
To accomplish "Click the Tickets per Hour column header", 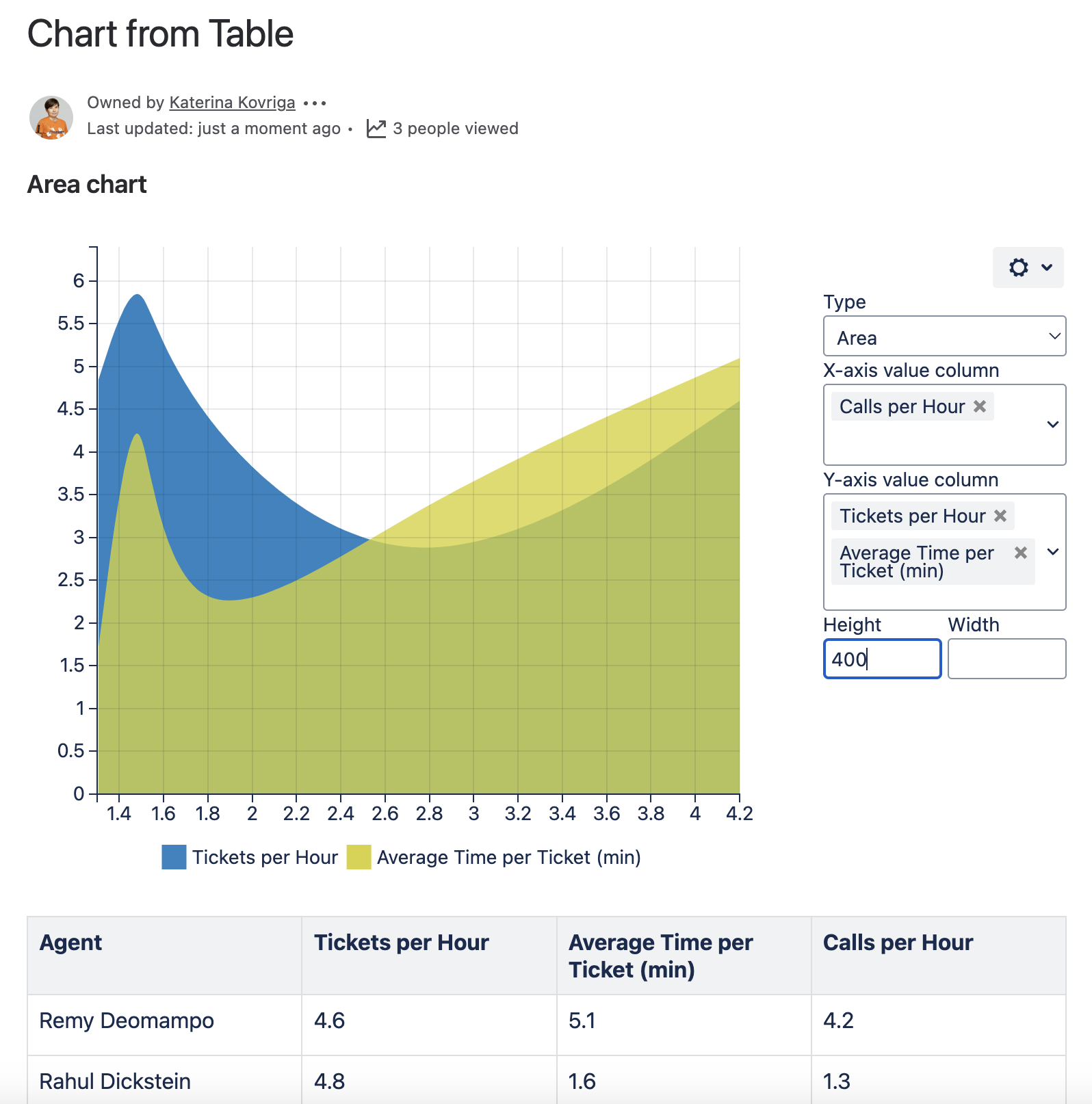I will pos(402,943).
